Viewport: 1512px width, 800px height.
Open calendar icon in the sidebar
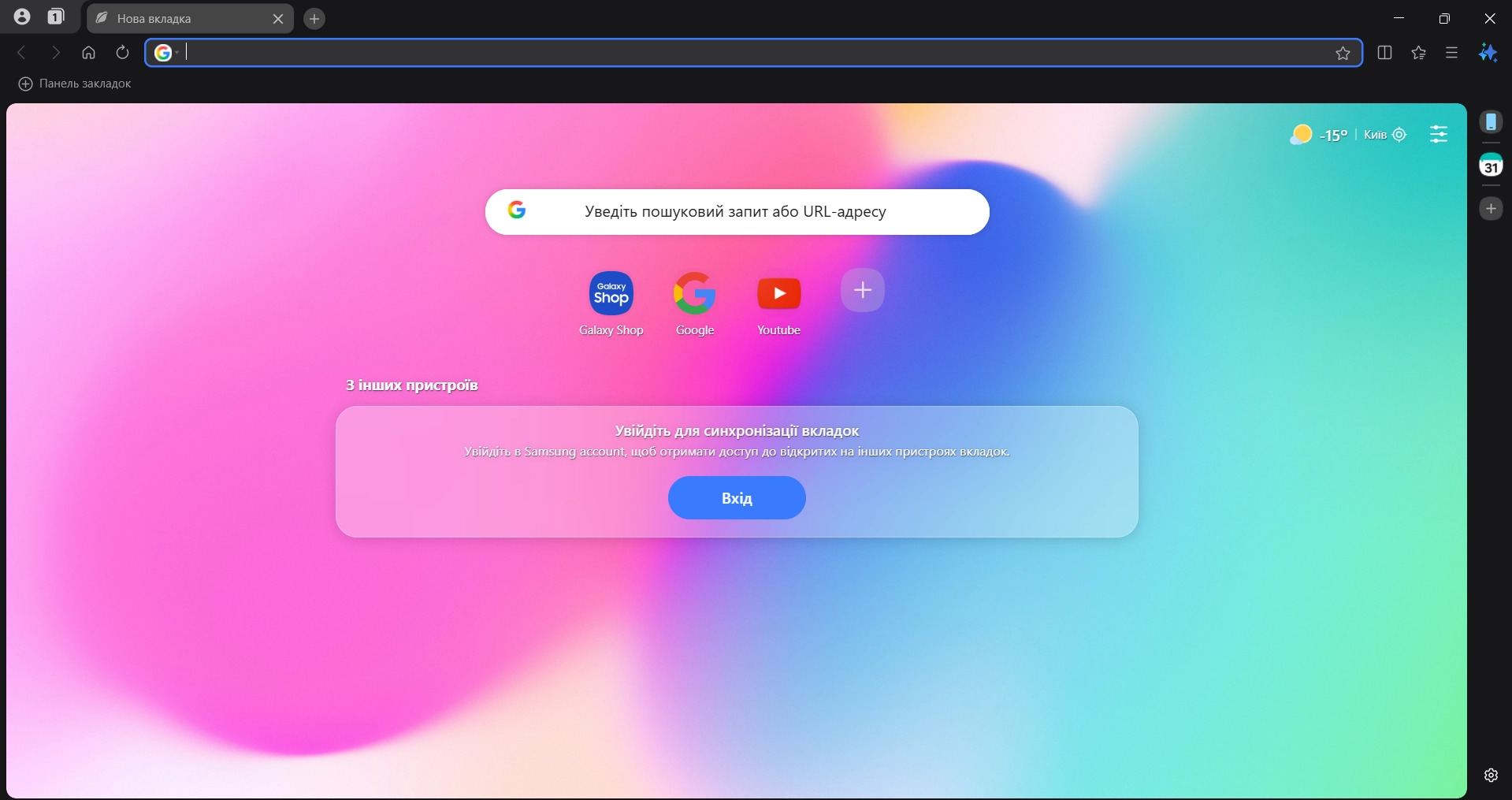1491,166
